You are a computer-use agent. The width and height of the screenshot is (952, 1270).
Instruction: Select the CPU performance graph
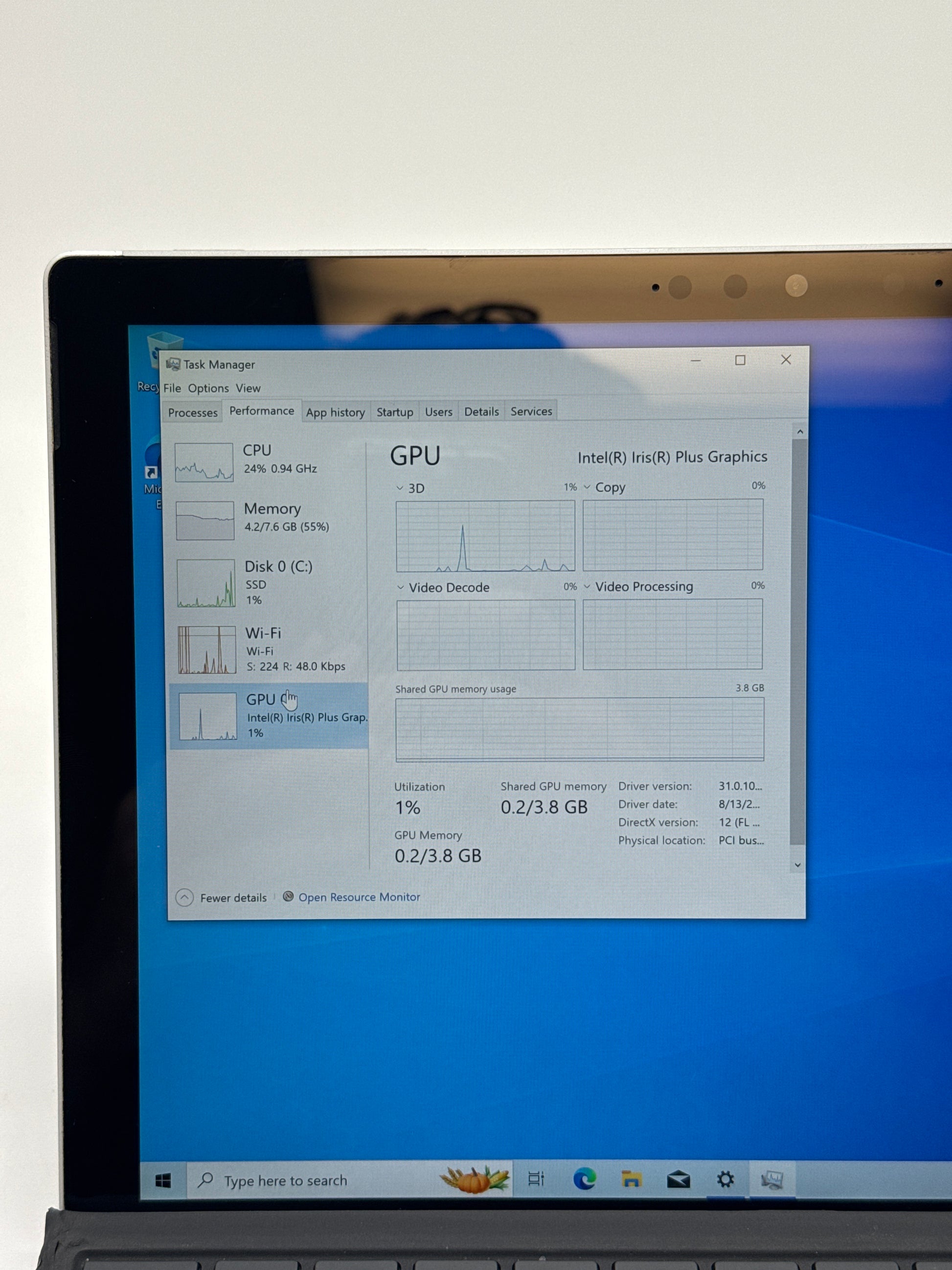(204, 462)
